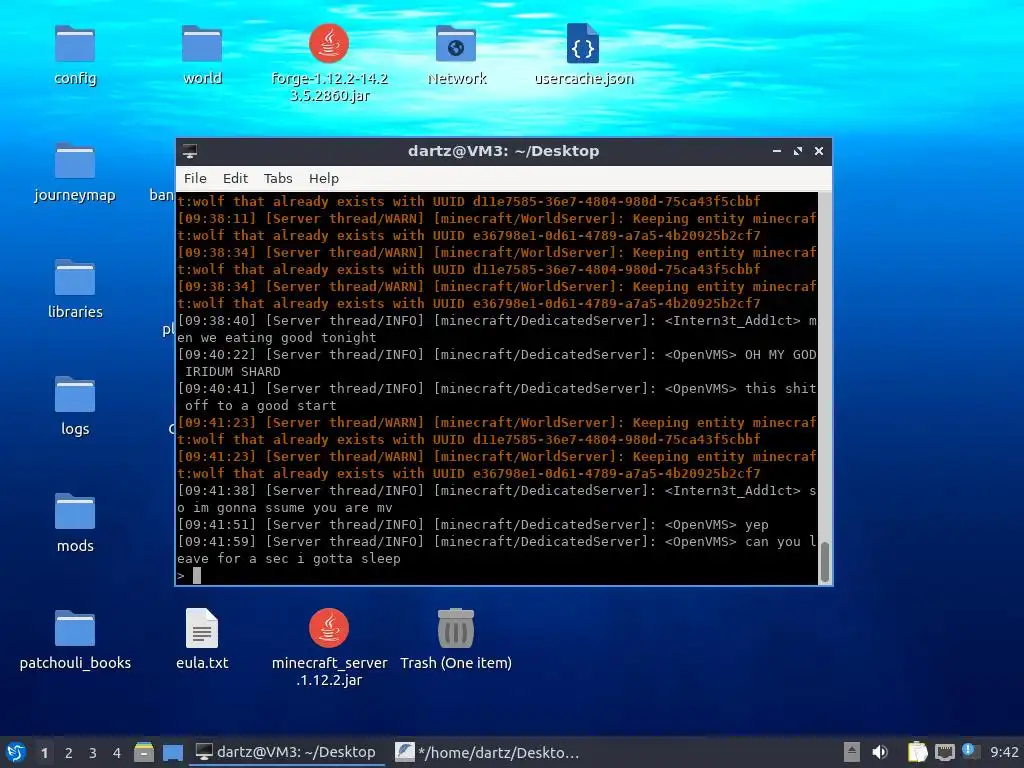Screen dimensions: 1024x768
Task: Click the terminal window title bar icon
Action: click(x=190, y=151)
